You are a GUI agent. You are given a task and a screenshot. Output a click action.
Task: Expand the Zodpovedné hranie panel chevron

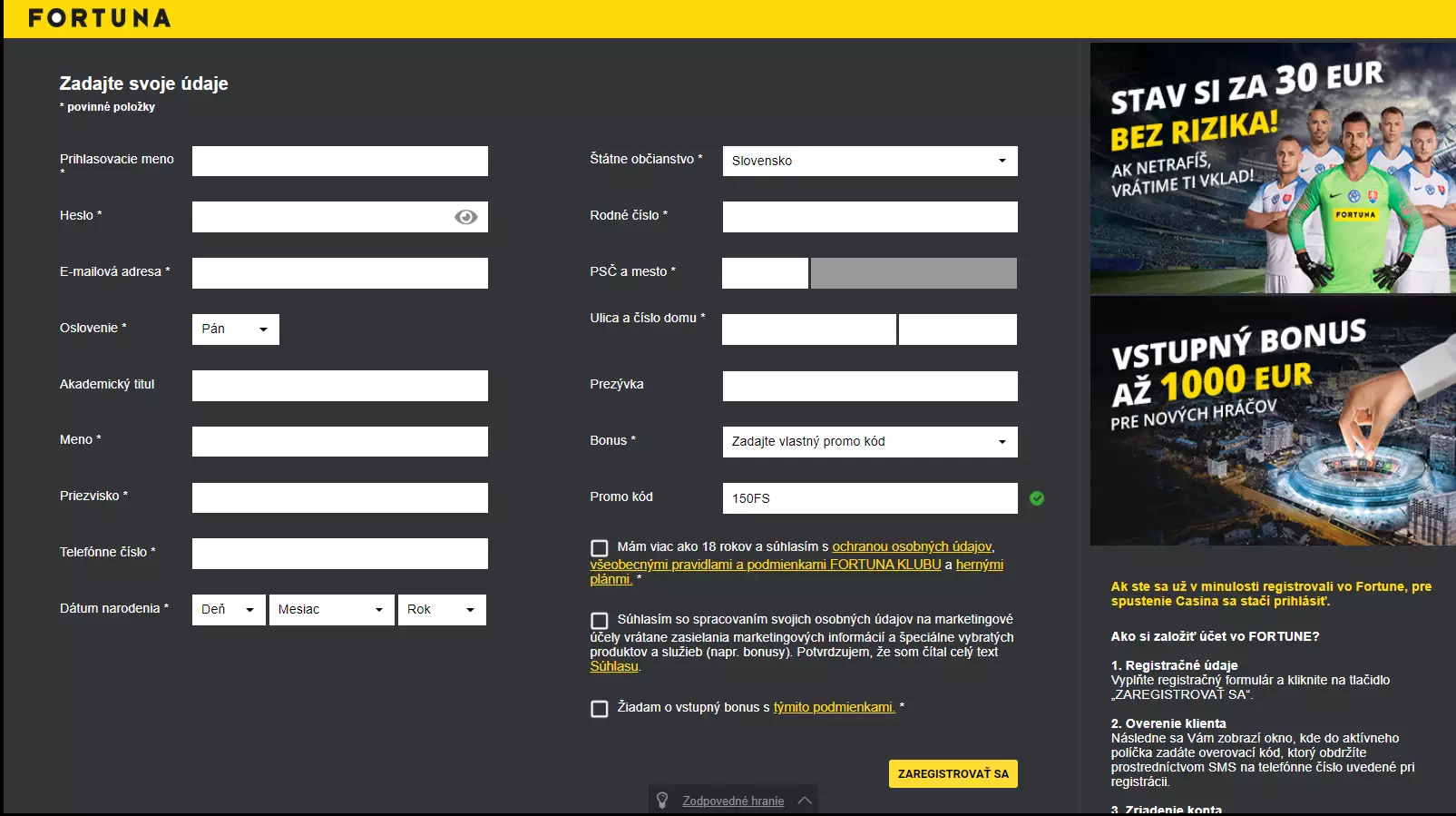coord(804,801)
